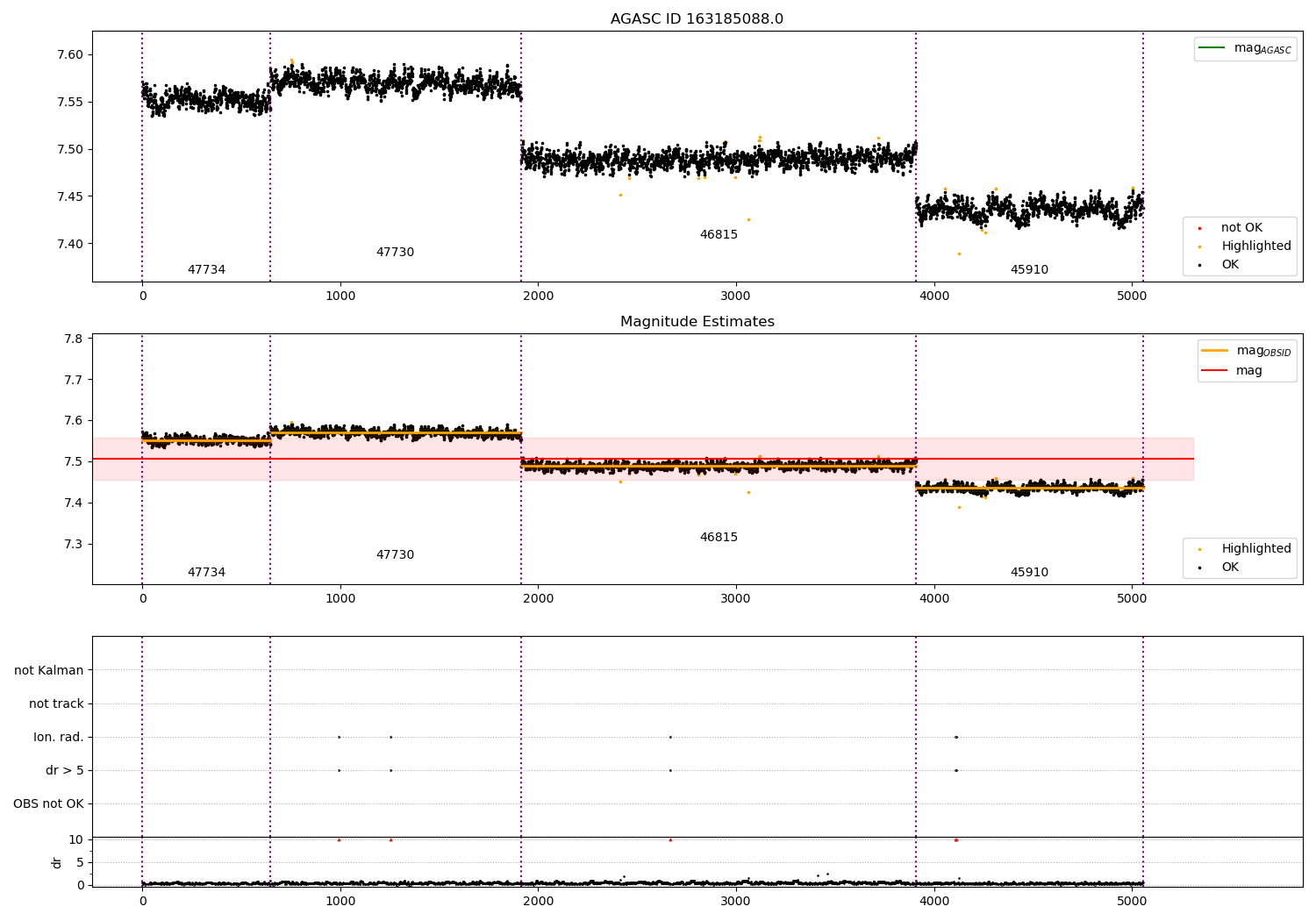Click the 7.45 y-axis tick label
Viewport: 1316px width, 921px height.
click(69, 196)
